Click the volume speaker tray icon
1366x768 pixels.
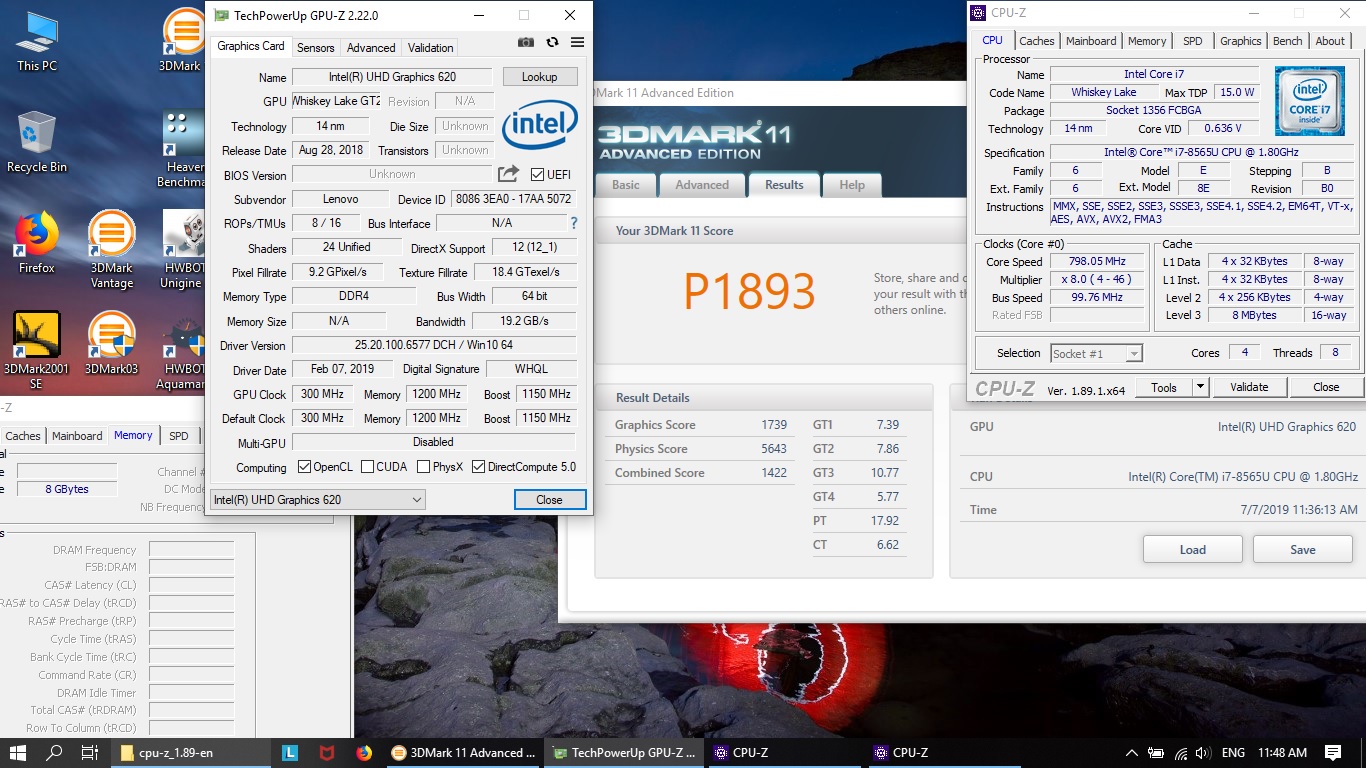click(1205, 753)
